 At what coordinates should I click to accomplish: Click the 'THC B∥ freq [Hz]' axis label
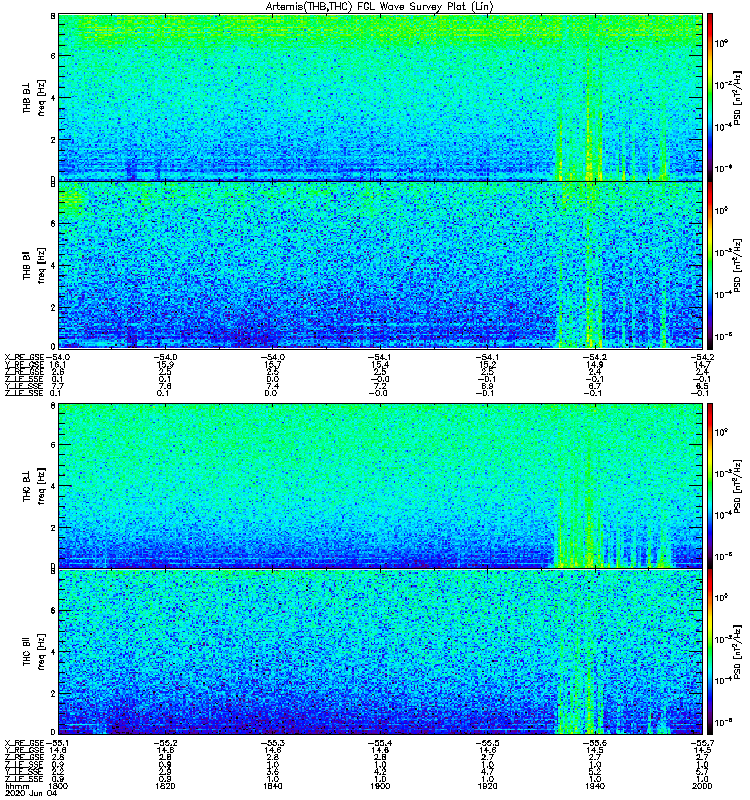[x=33, y=652]
